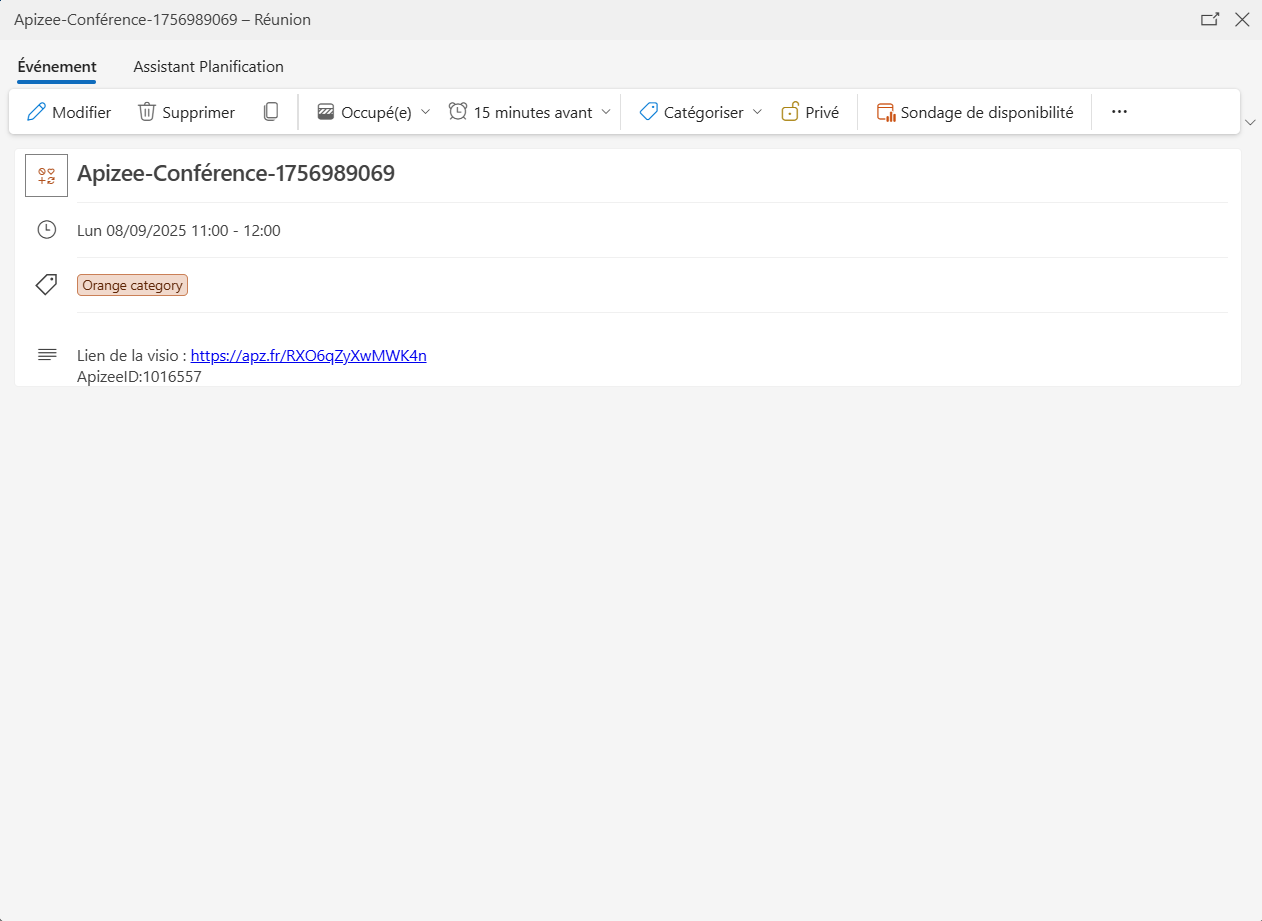Screen dimensions: 1262x921
Task: Expand the Occupé(e) availability dropdown arrow
Action: pos(425,112)
